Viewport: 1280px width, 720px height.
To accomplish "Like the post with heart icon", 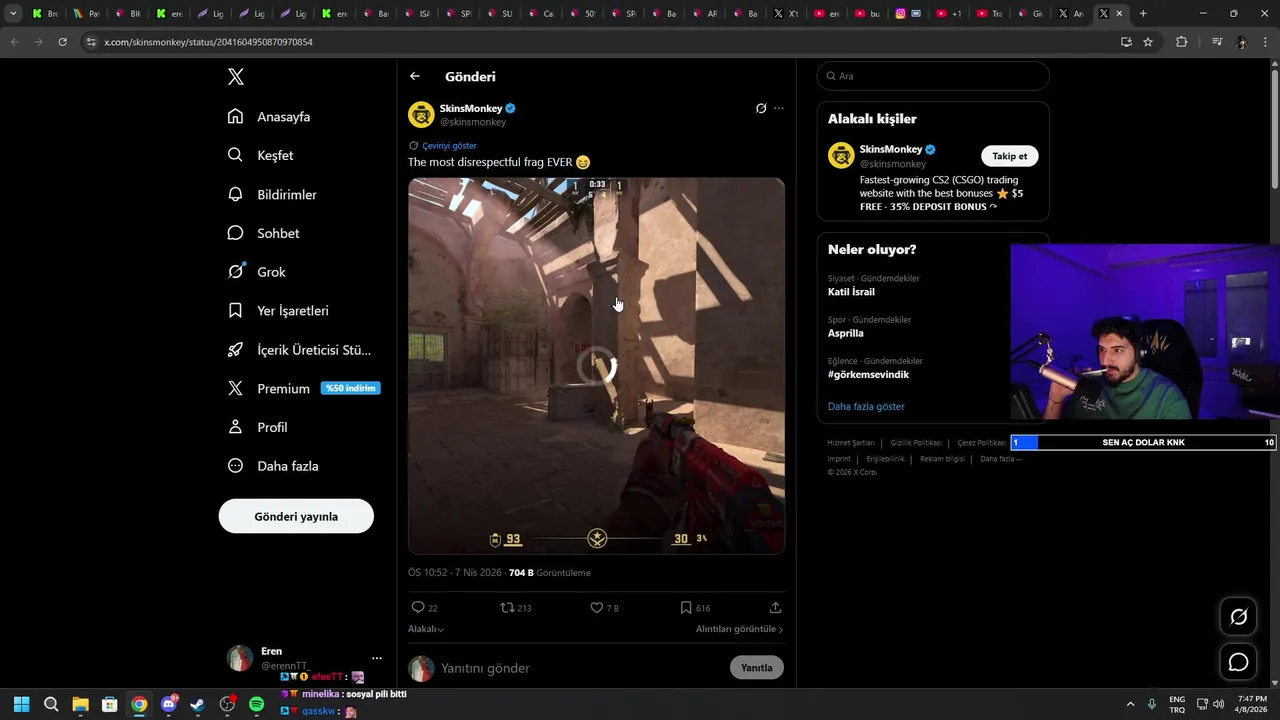I will 597,607.
